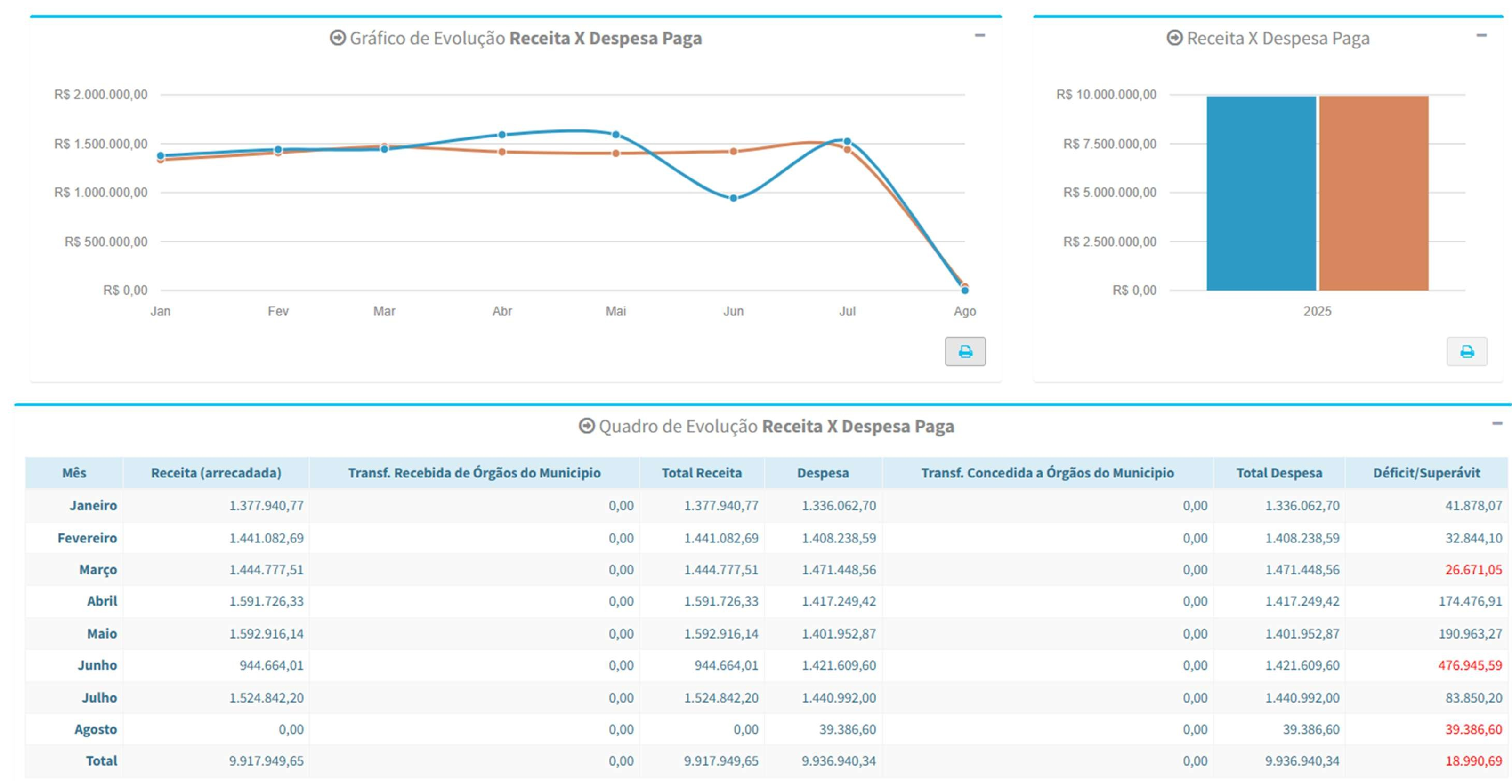Select the Agosto row label
Screen dimensions: 1512x784
96,729
